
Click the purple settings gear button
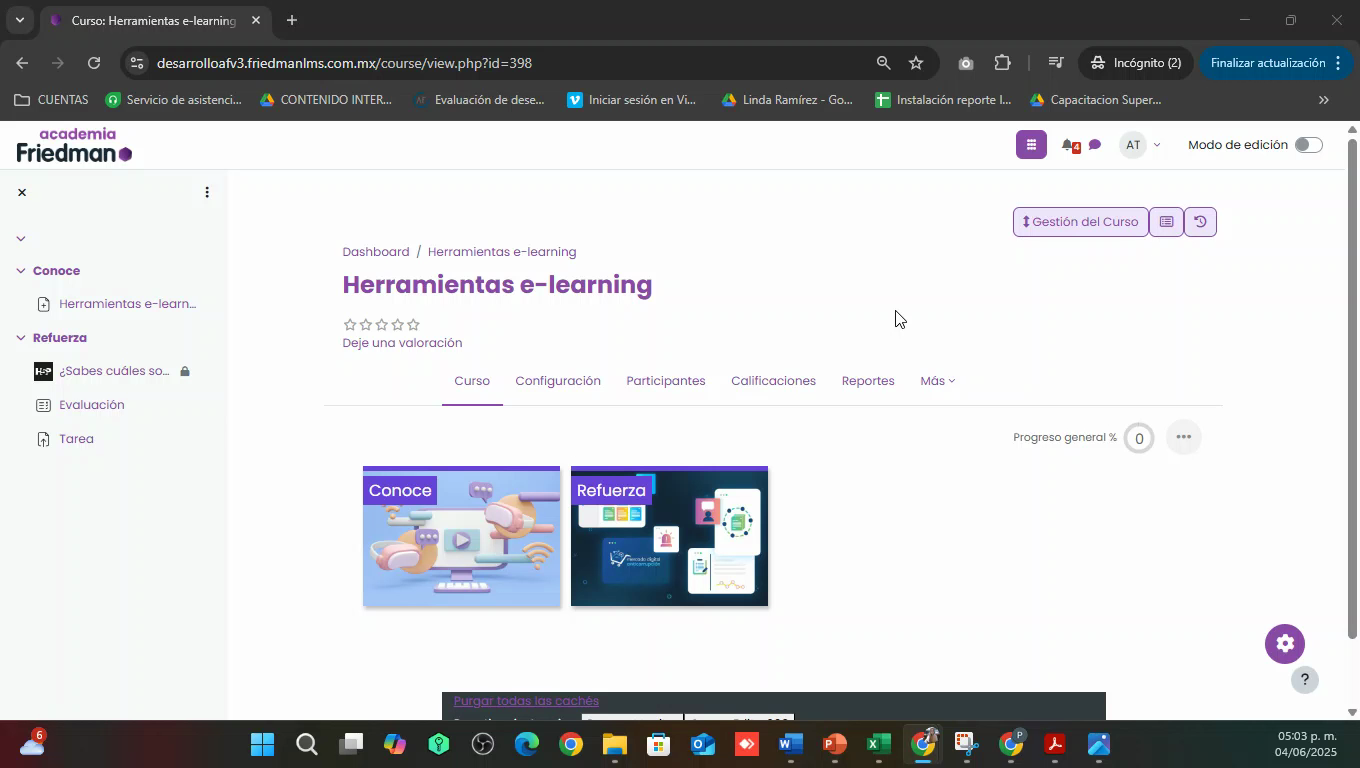(1285, 644)
